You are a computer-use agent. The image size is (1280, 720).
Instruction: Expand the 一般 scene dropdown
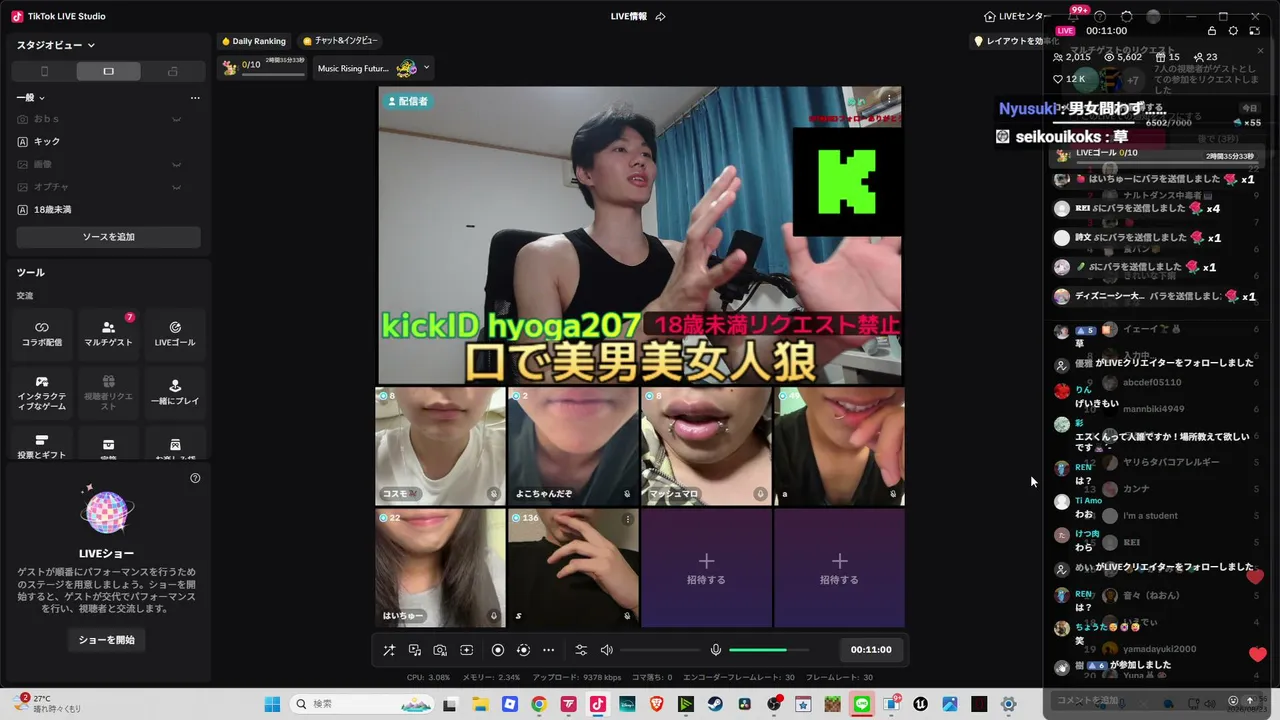point(31,97)
